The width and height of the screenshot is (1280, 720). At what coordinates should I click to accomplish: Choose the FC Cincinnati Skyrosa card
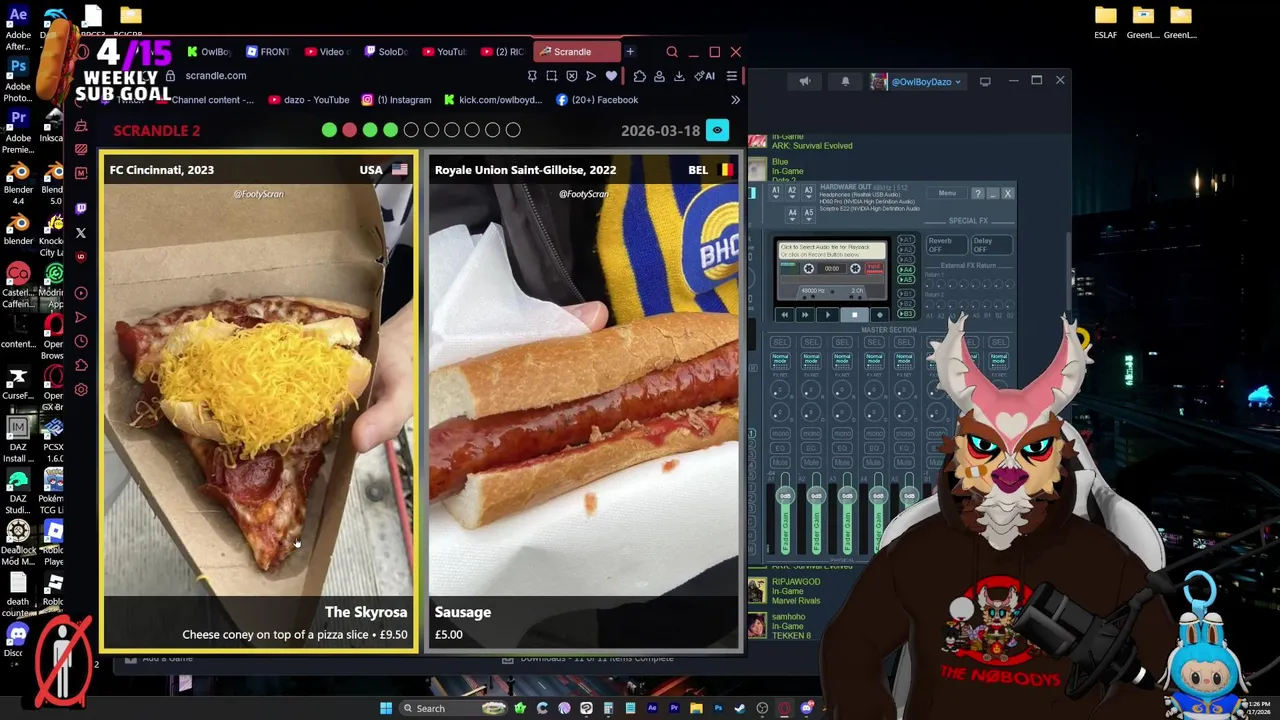(x=259, y=401)
